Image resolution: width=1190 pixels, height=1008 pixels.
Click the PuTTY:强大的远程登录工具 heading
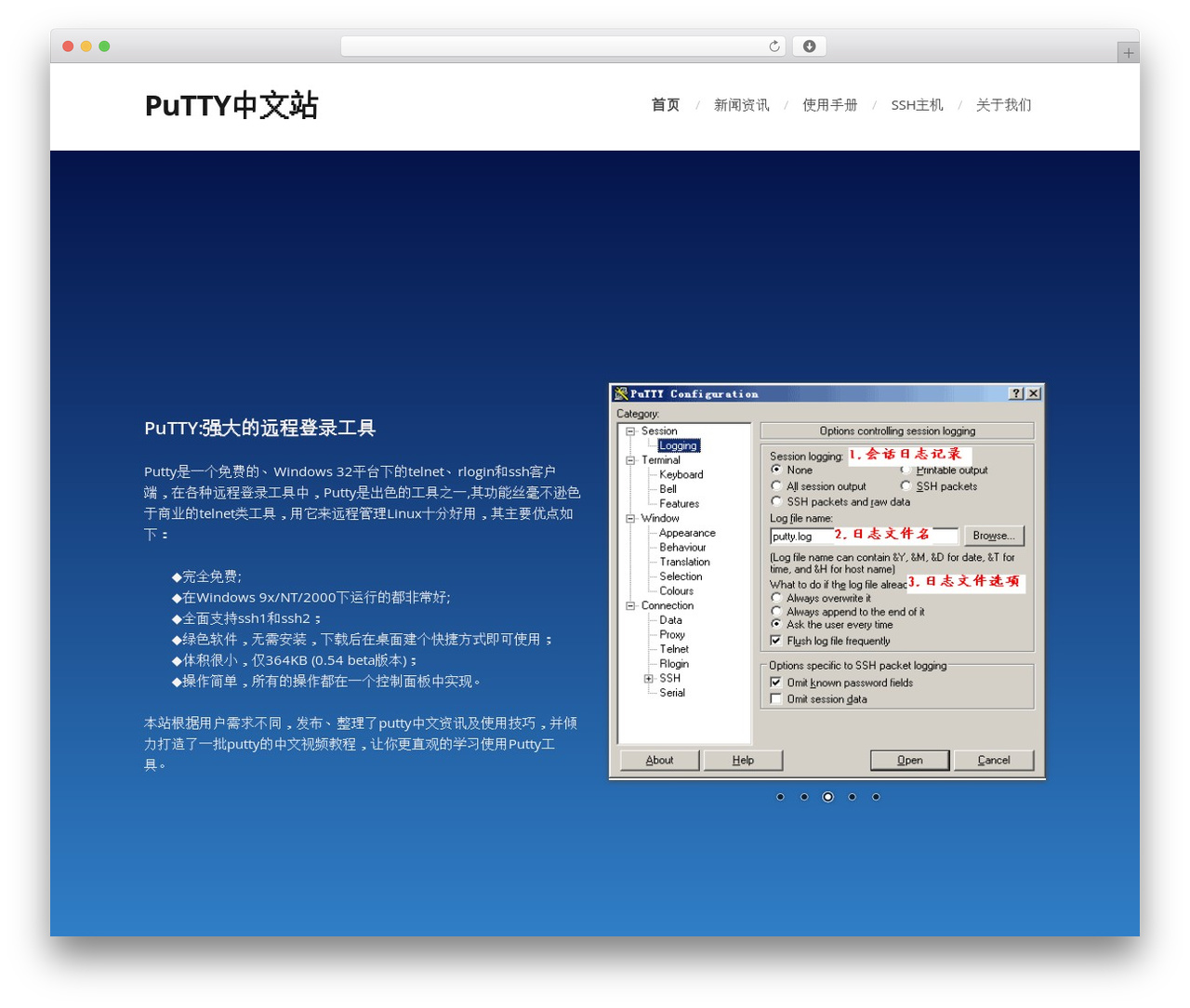point(259,428)
